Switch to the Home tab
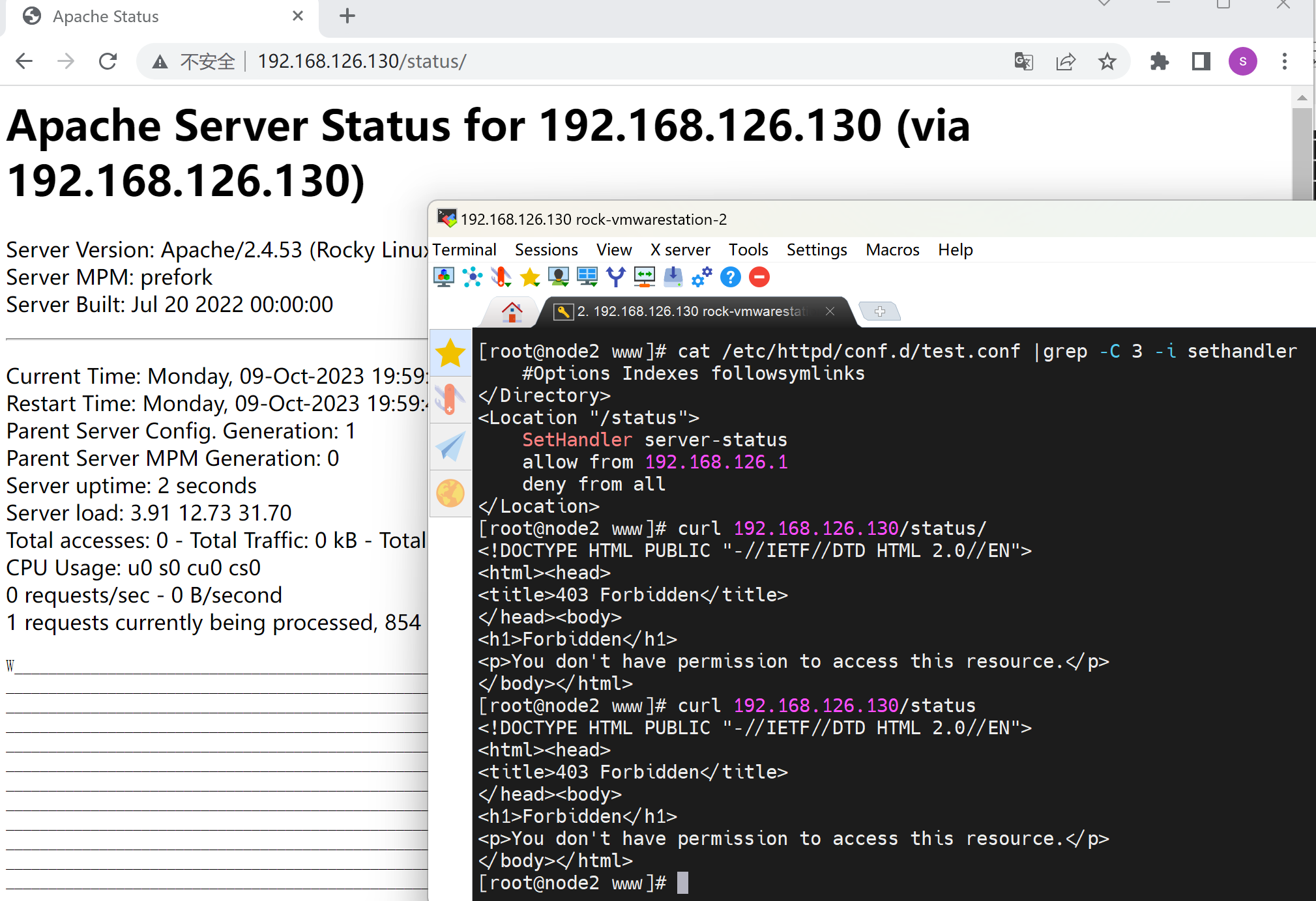Image resolution: width=1316 pixels, height=901 pixels. [512, 312]
